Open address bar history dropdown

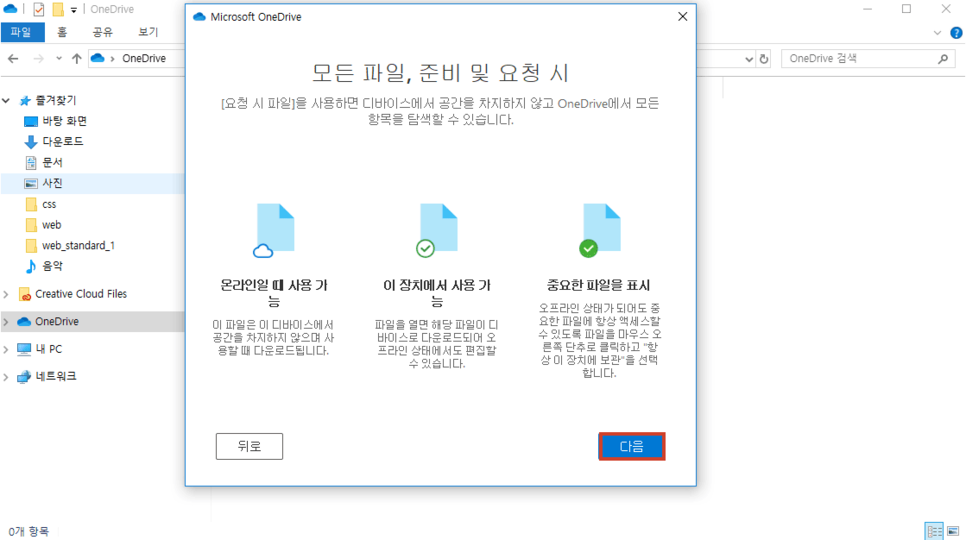click(x=749, y=59)
